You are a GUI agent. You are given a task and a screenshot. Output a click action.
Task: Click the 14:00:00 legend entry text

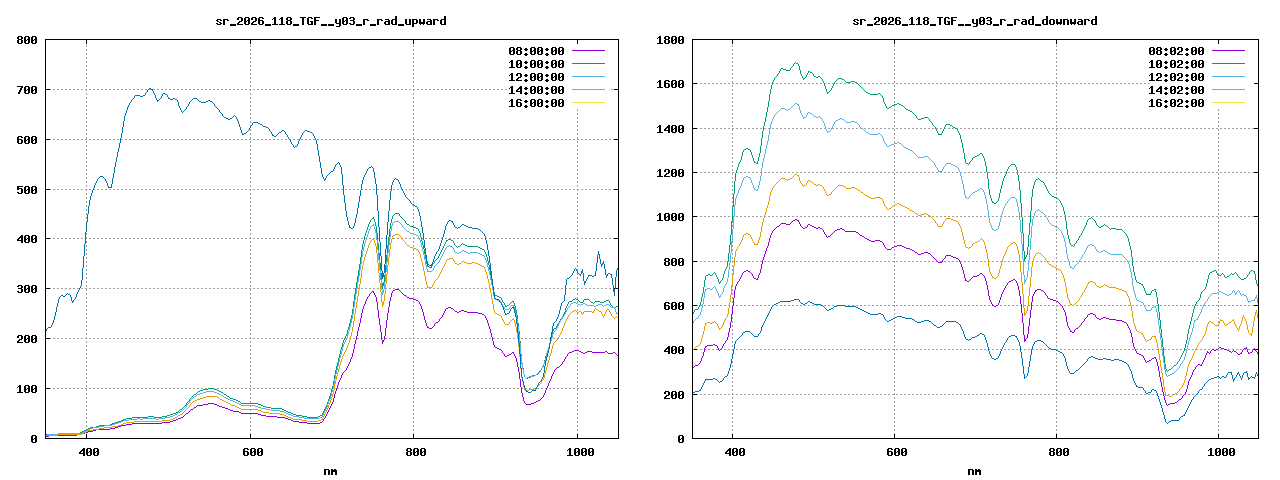coord(536,90)
